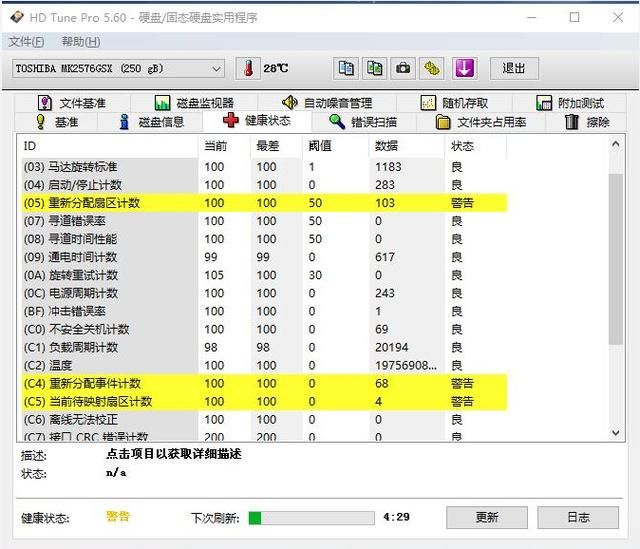Switch to the 自动噪音管理 tab
Screen dimensions: 640x549
[x=327, y=103]
